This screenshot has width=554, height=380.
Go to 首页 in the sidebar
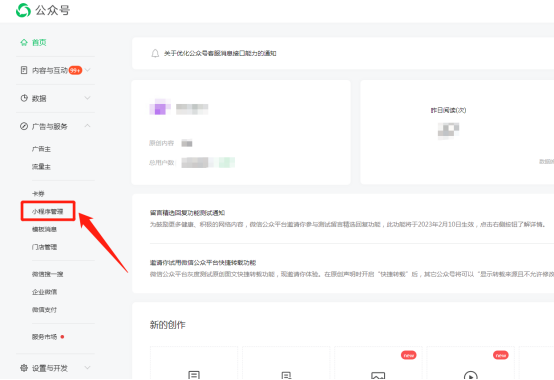[39, 42]
